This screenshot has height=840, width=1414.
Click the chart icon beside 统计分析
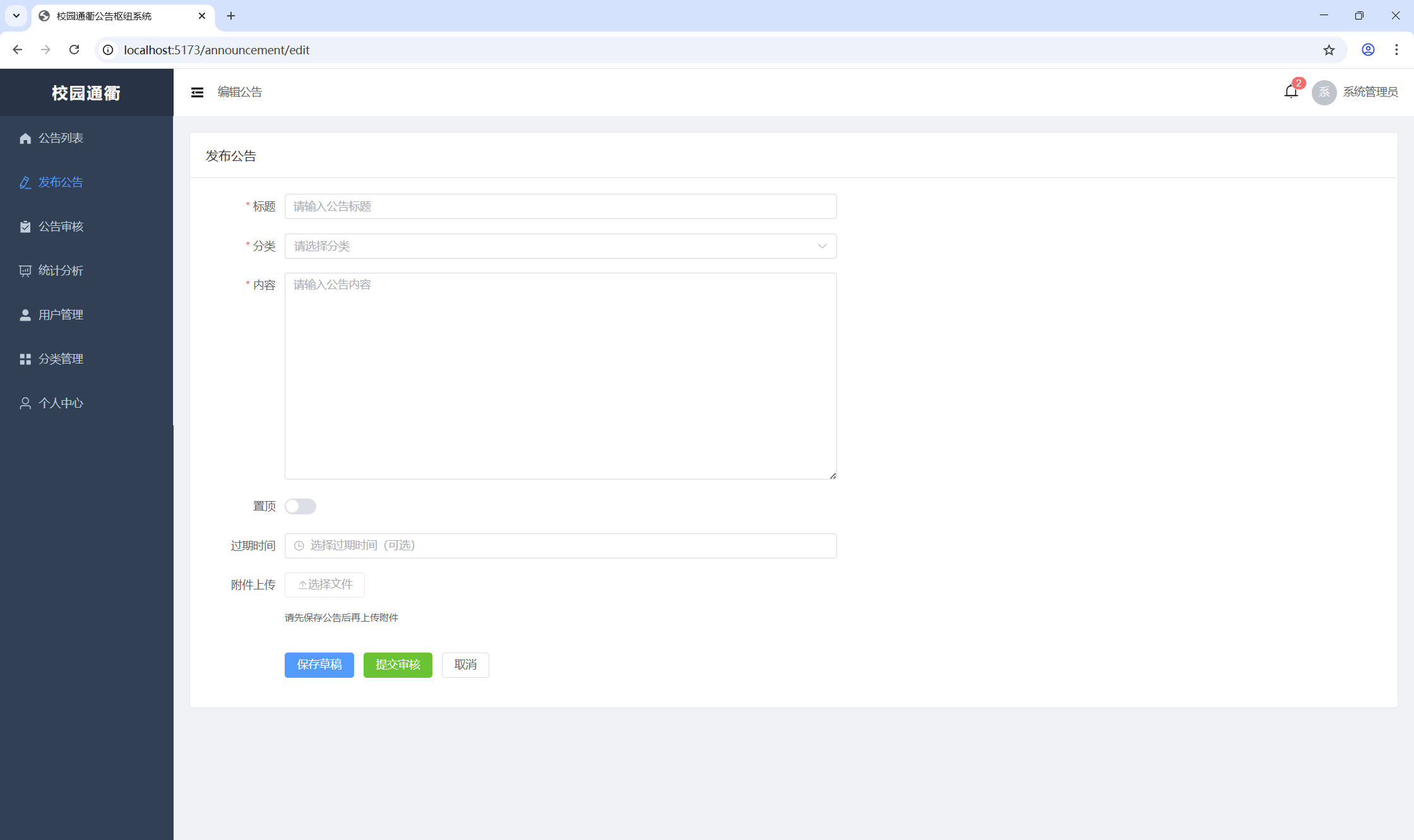click(25, 271)
